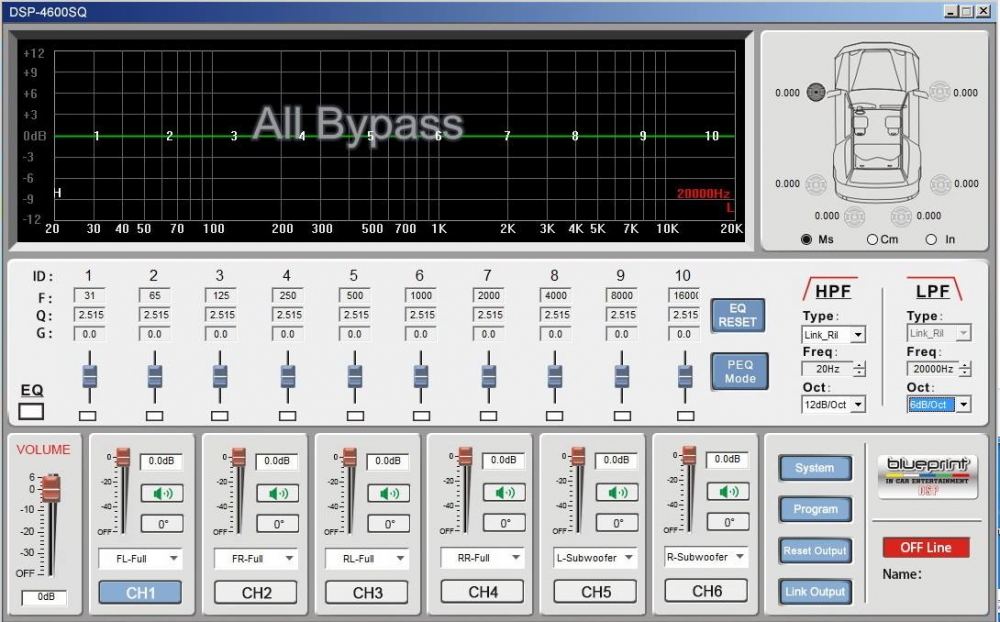Expand the LPF Oct slope dropdown
The width and height of the screenshot is (1000, 622).
click(963, 405)
